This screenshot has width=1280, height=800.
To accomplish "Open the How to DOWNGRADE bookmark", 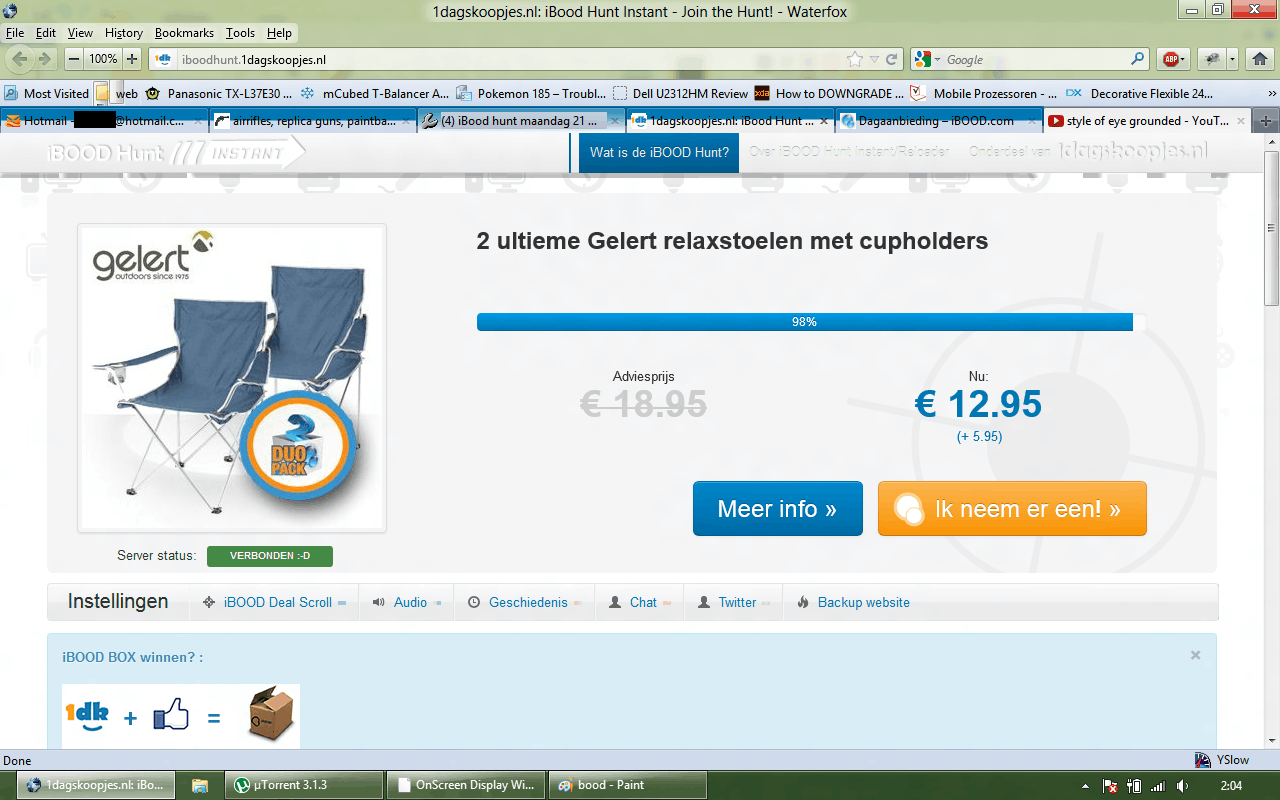I will [829, 93].
